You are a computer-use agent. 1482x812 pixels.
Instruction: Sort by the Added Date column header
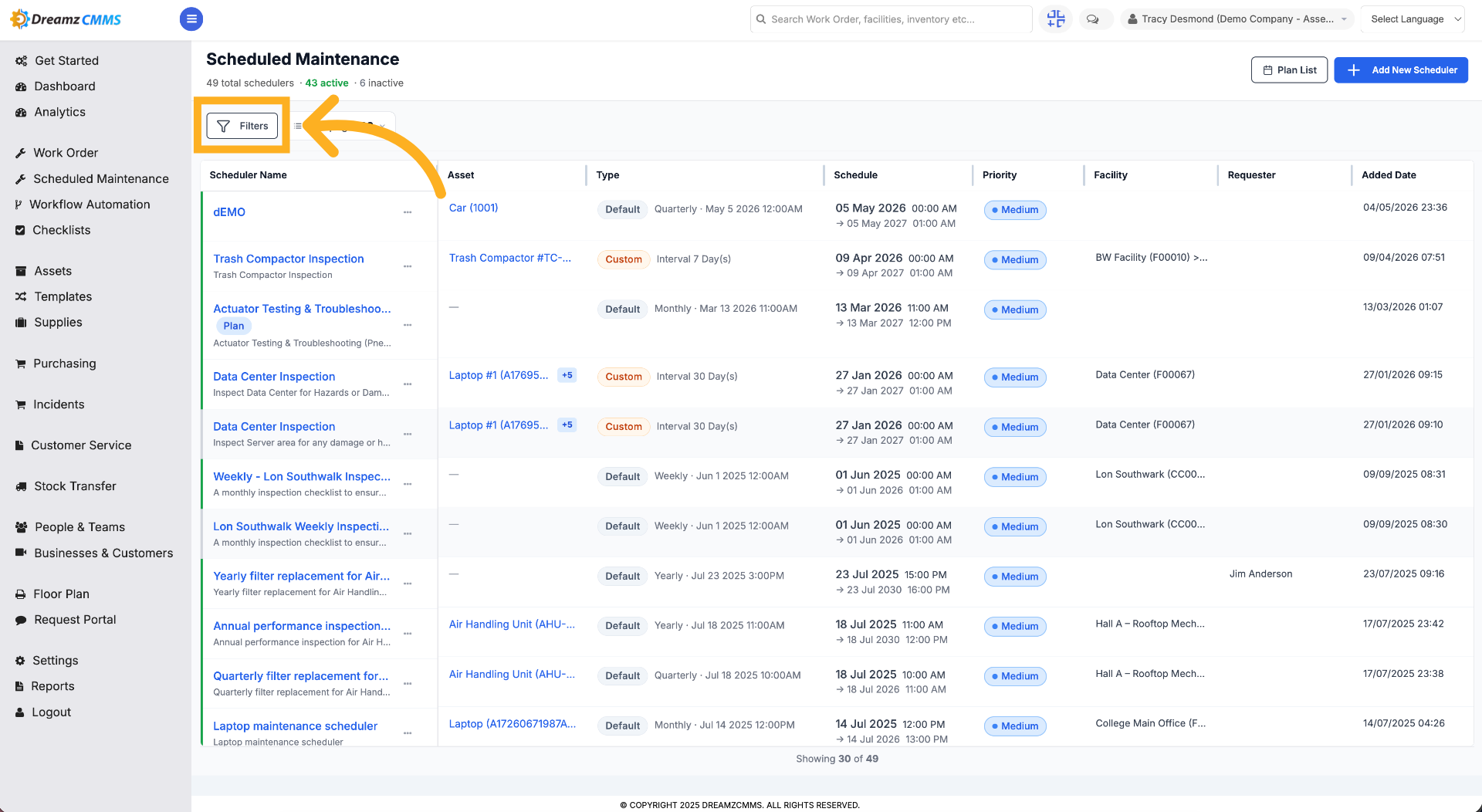[1389, 175]
